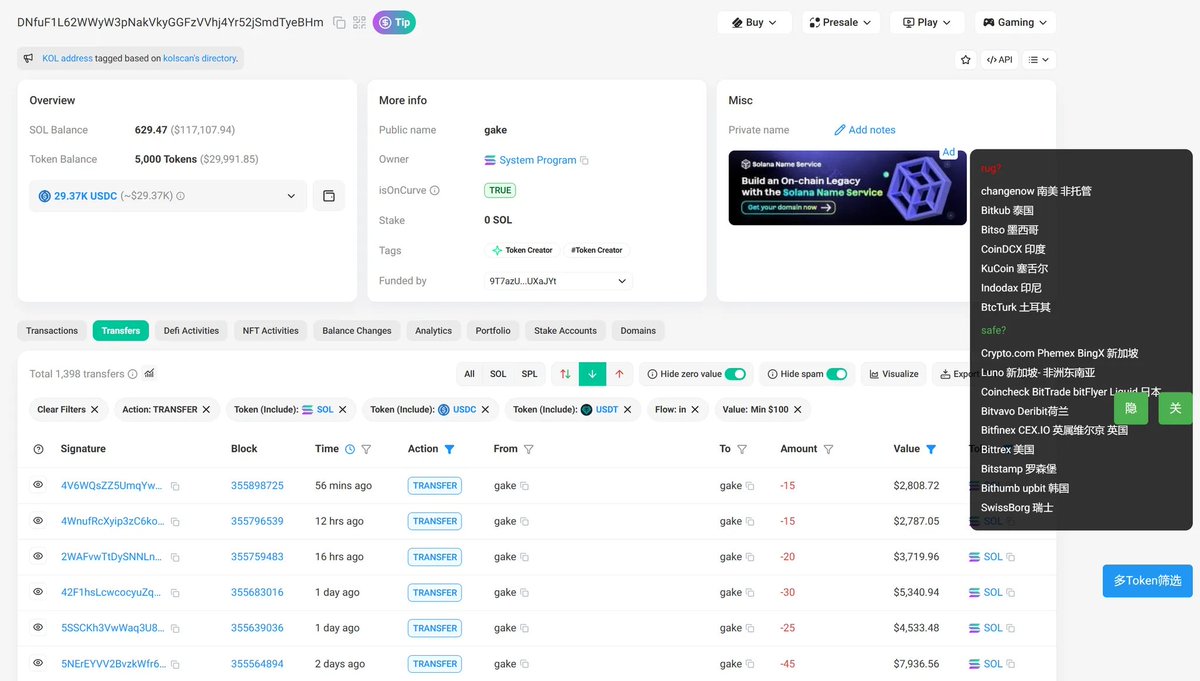Open the Time column filter funnel

pos(366,449)
